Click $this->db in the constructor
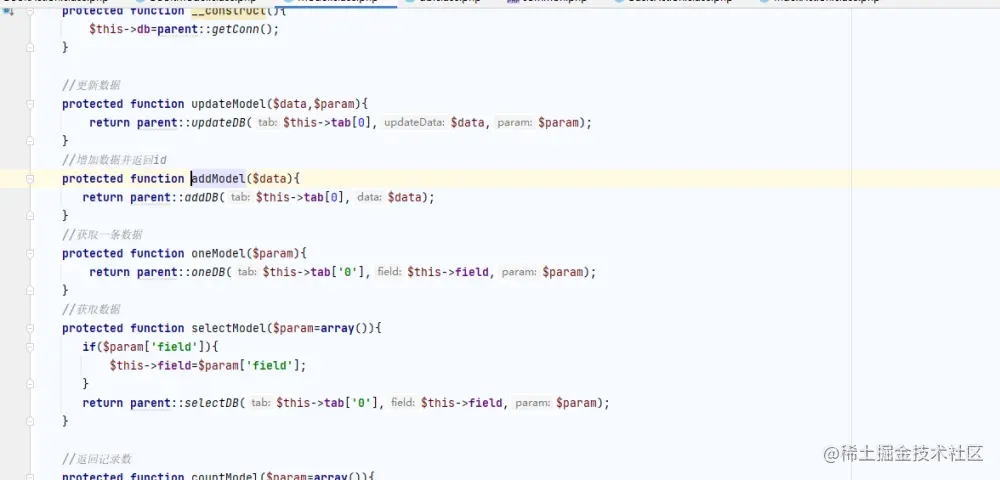The width and height of the screenshot is (1000, 480). point(119,29)
